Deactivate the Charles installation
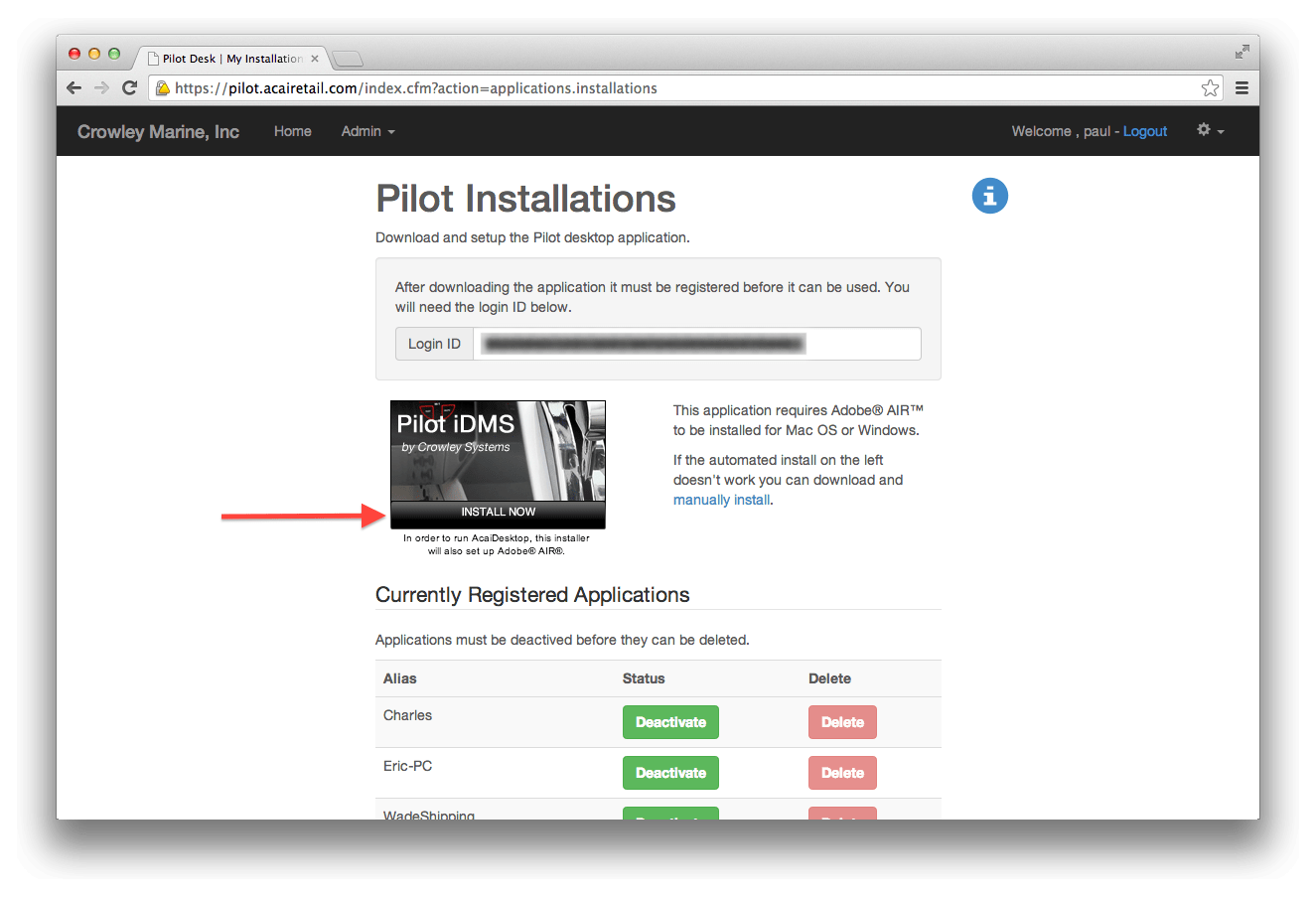This screenshot has height=898, width=1316. coord(670,722)
